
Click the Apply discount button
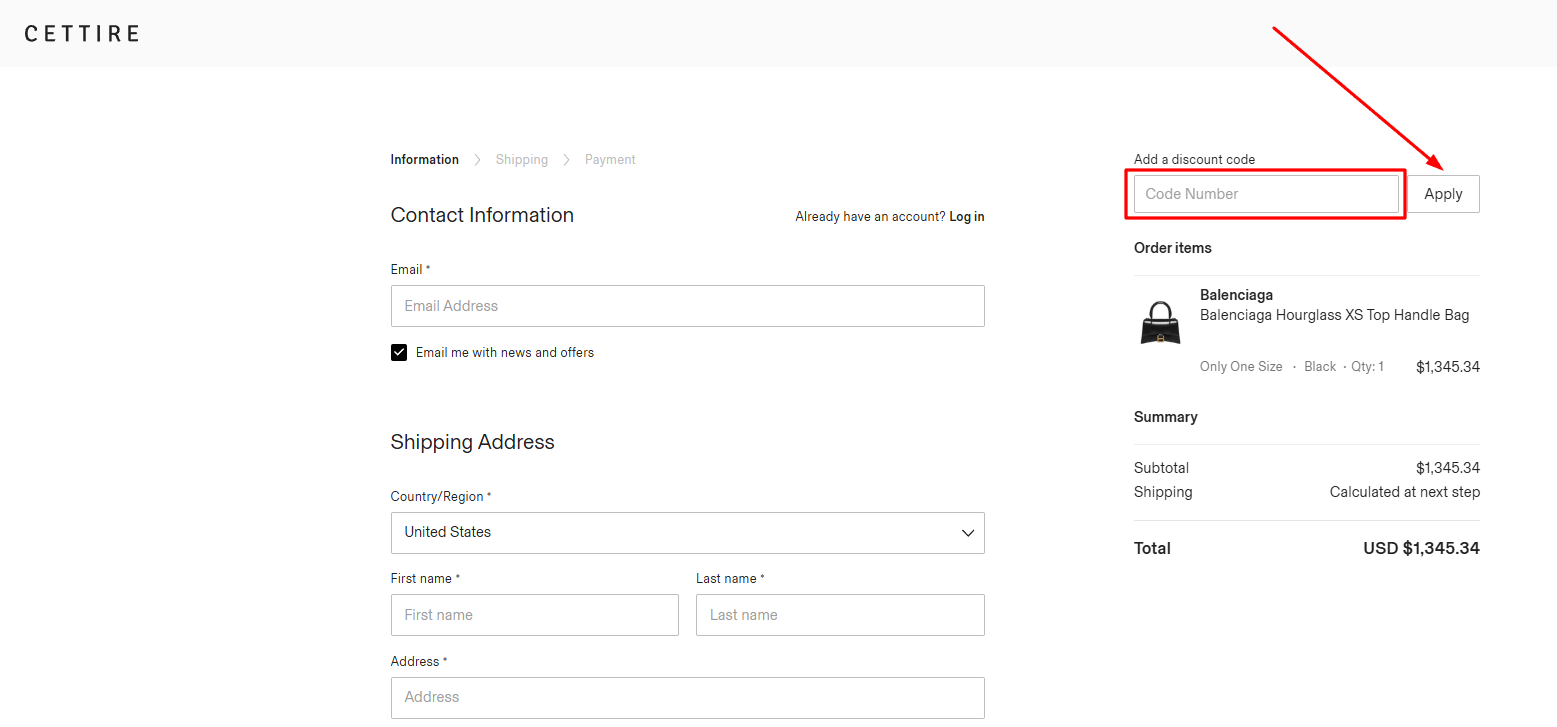point(1443,193)
